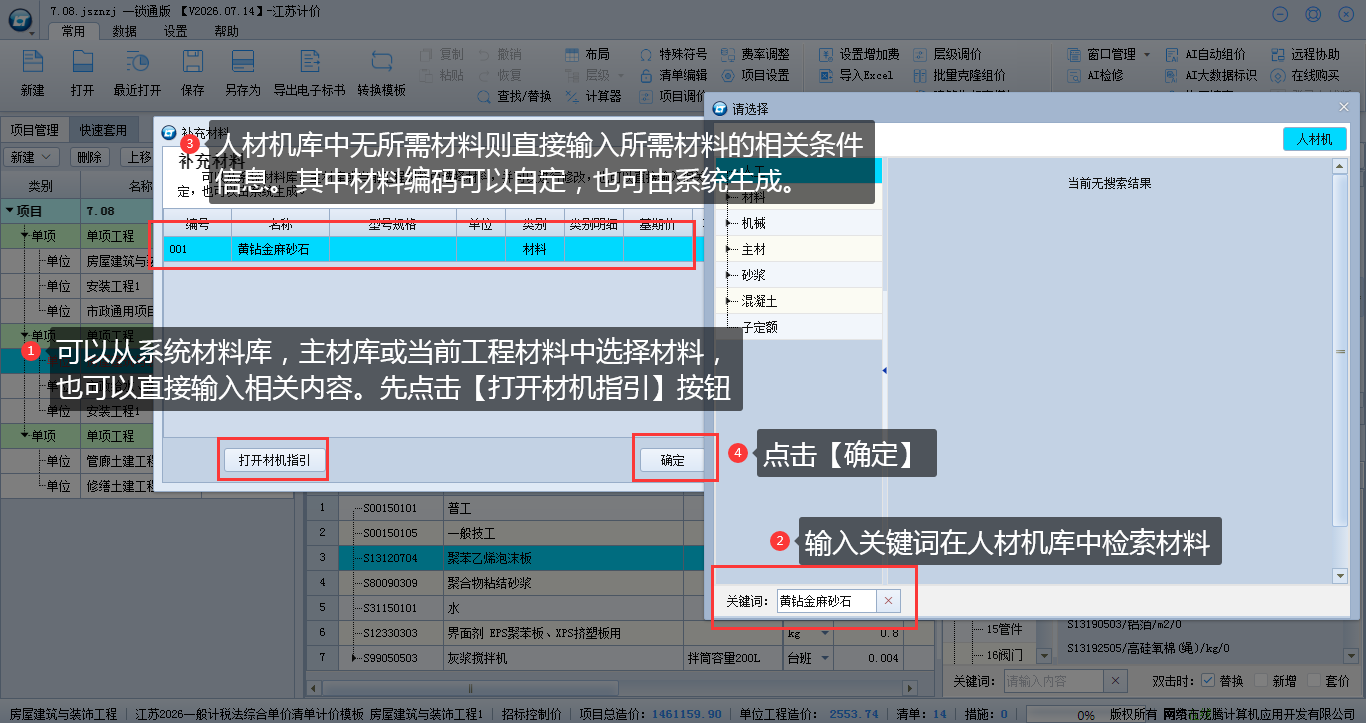Select the 子定额 tree item
This screenshot has height=723, width=1366.
pyautogui.click(x=759, y=327)
